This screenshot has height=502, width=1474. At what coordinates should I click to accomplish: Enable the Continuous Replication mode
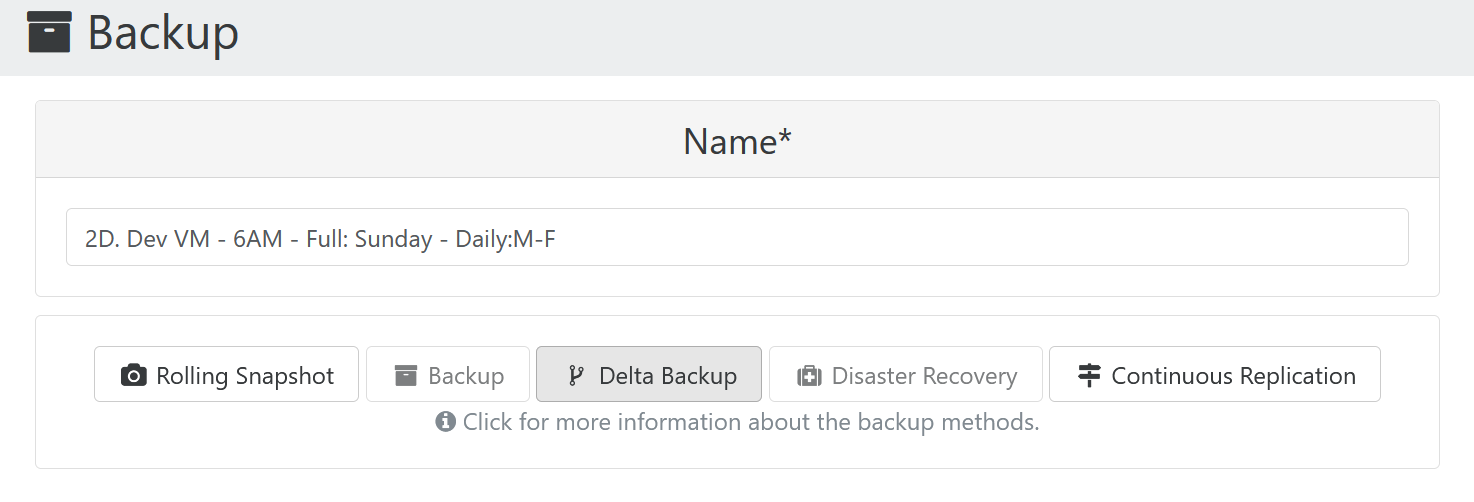click(1215, 374)
